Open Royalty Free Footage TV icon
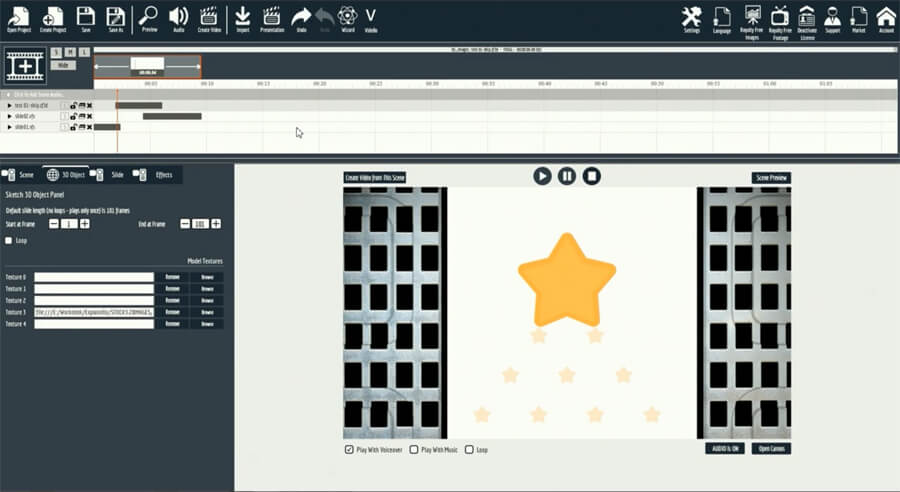Image resolution: width=900 pixels, height=492 pixels. [x=780, y=22]
